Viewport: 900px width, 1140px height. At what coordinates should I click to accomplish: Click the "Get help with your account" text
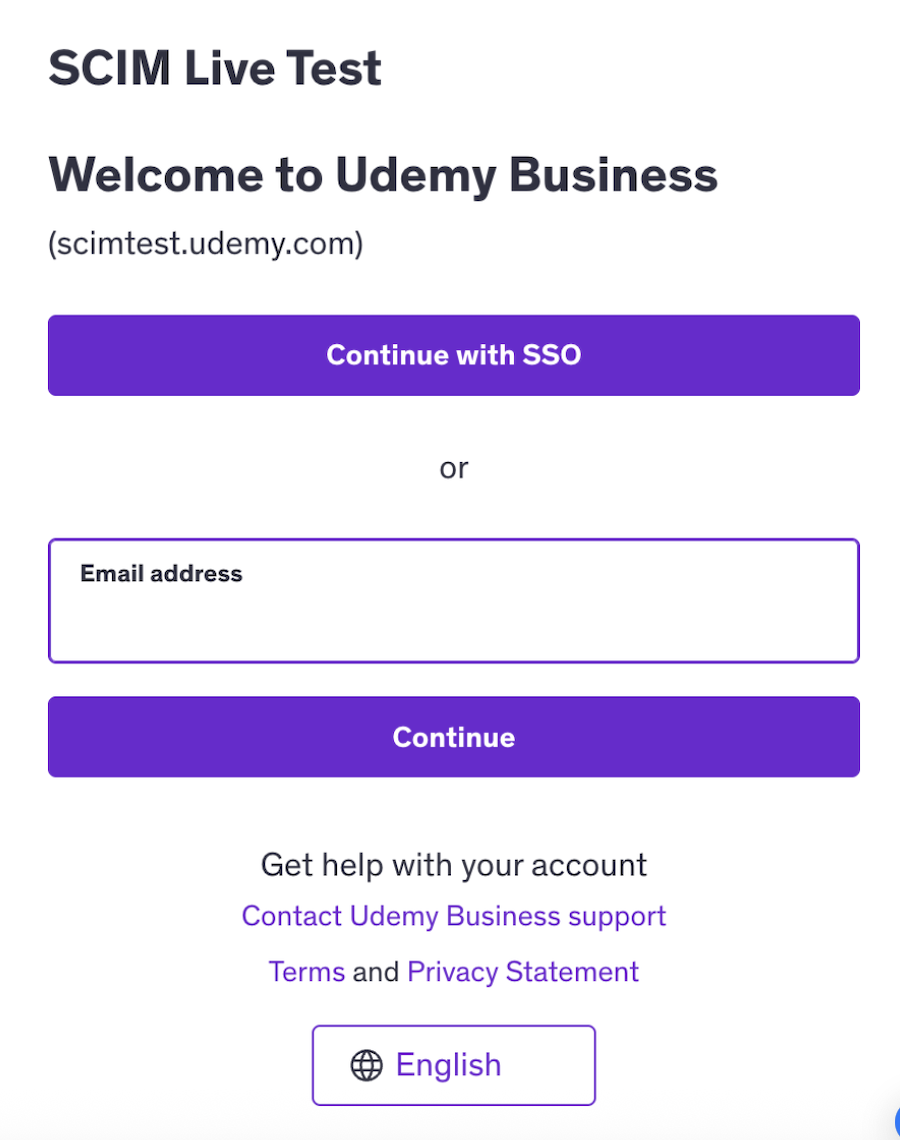[x=454, y=865]
